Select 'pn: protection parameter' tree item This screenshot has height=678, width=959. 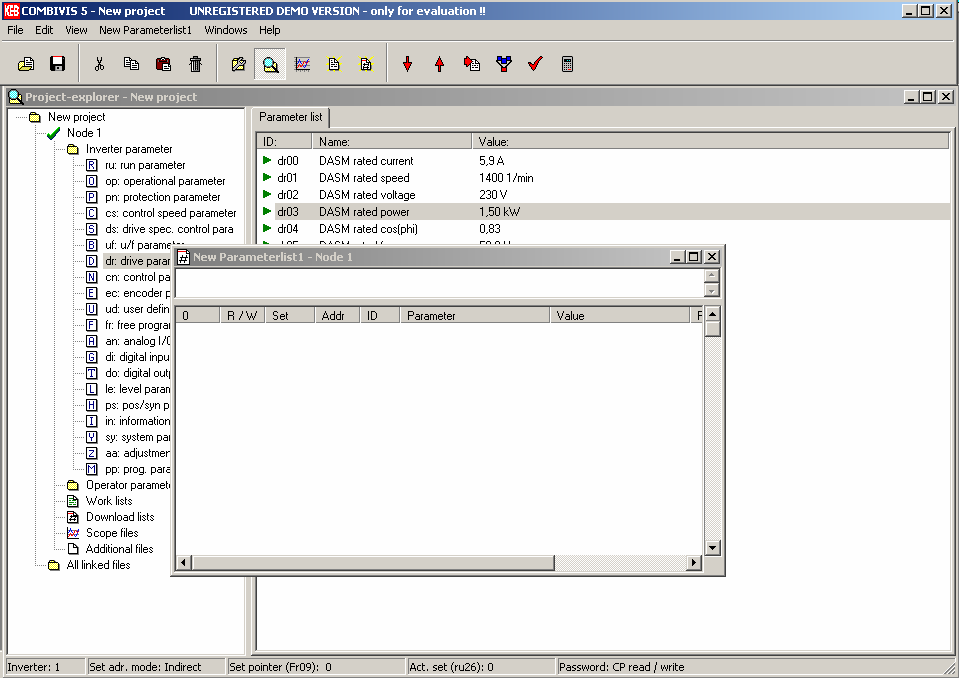(162, 197)
